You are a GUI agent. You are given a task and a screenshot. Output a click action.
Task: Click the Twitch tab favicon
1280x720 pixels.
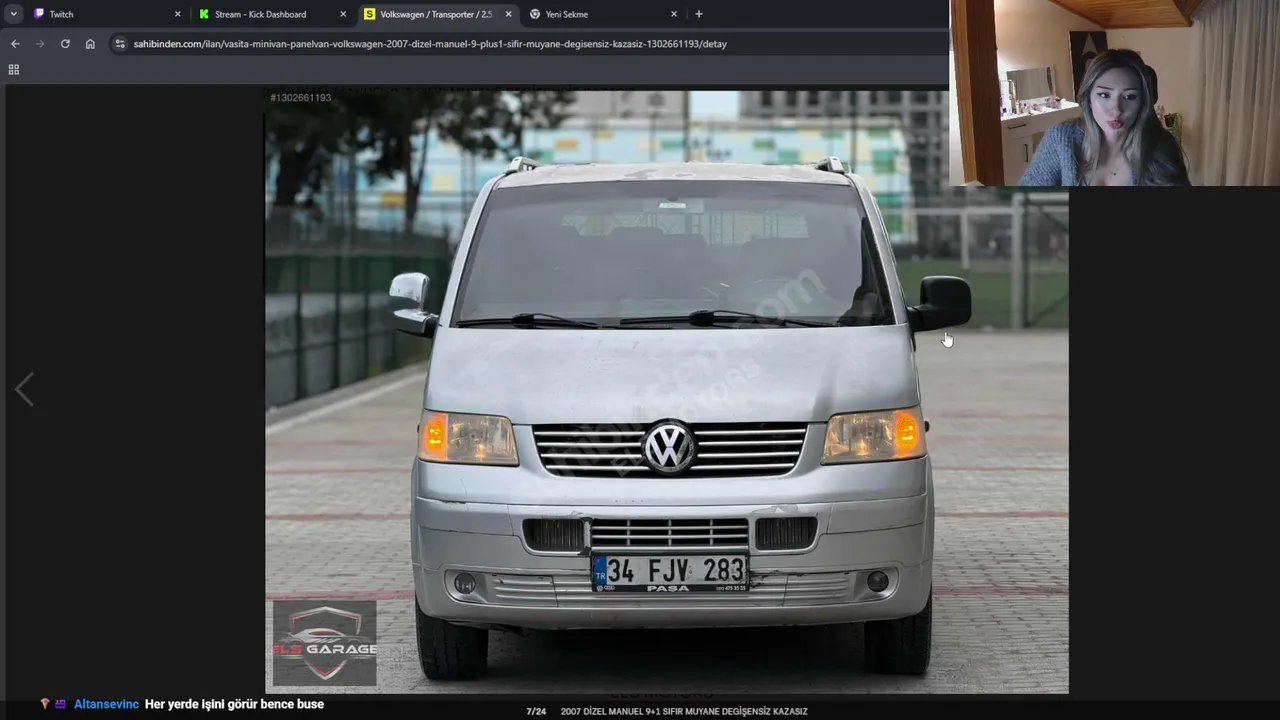pyautogui.click(x=39, y=14)
